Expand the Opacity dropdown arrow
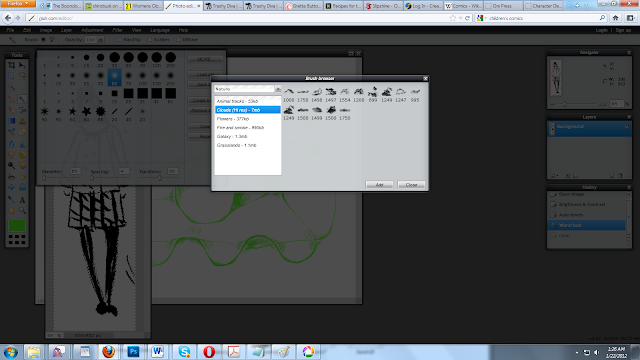 [100, 40]
